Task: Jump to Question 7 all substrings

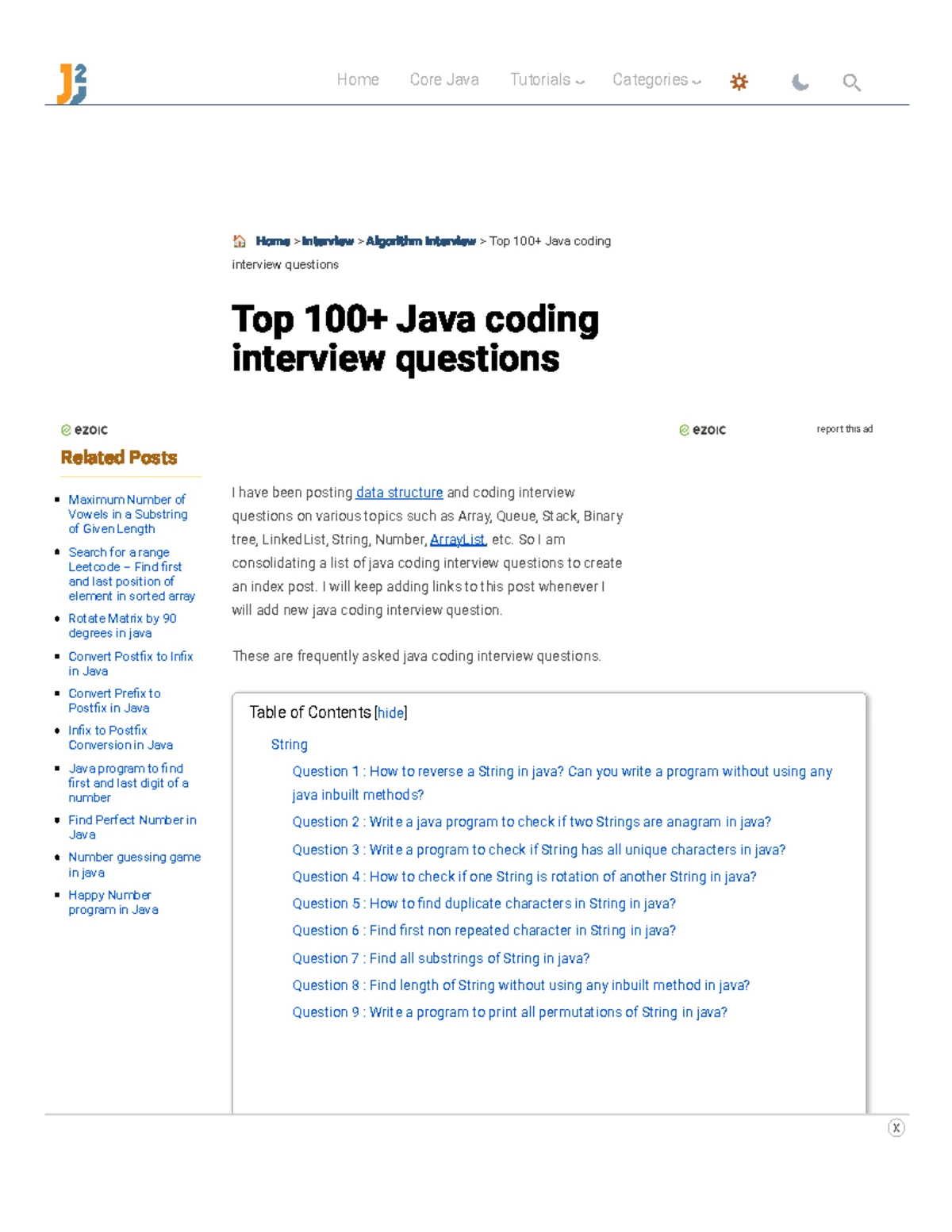Action: [x=441, y=958]
